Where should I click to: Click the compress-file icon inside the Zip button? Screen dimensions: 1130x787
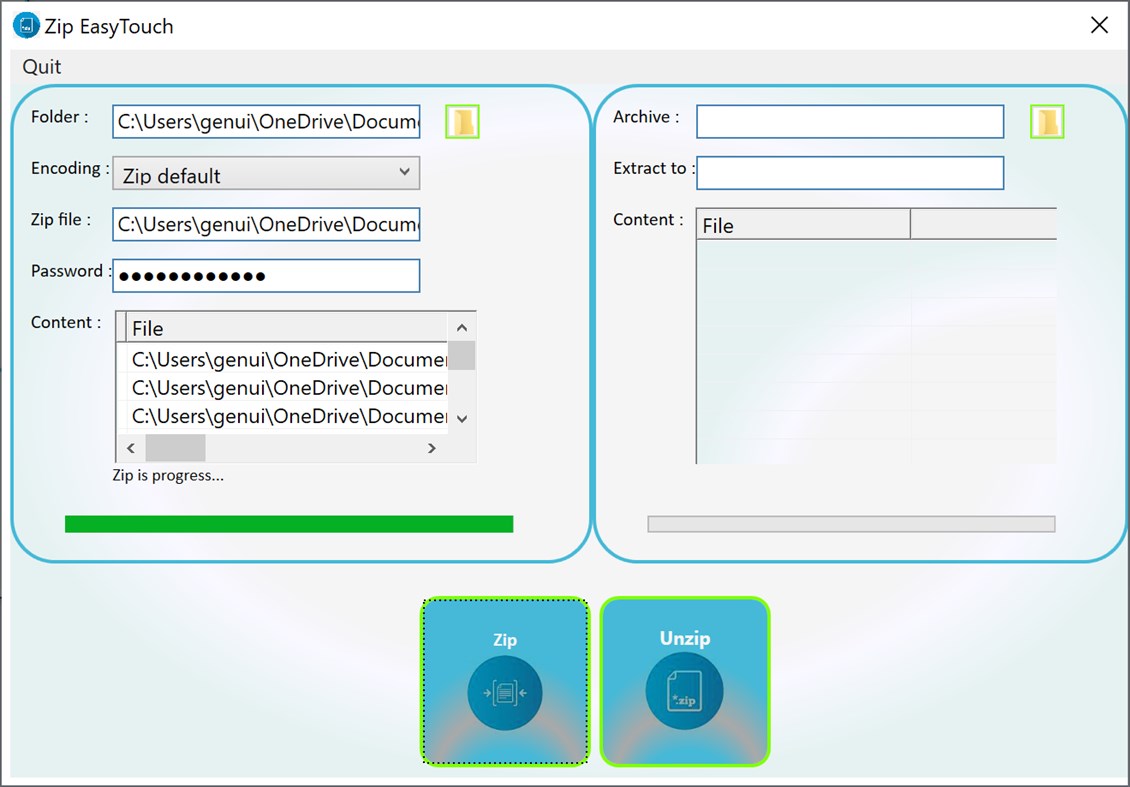(x=504, y=691)
